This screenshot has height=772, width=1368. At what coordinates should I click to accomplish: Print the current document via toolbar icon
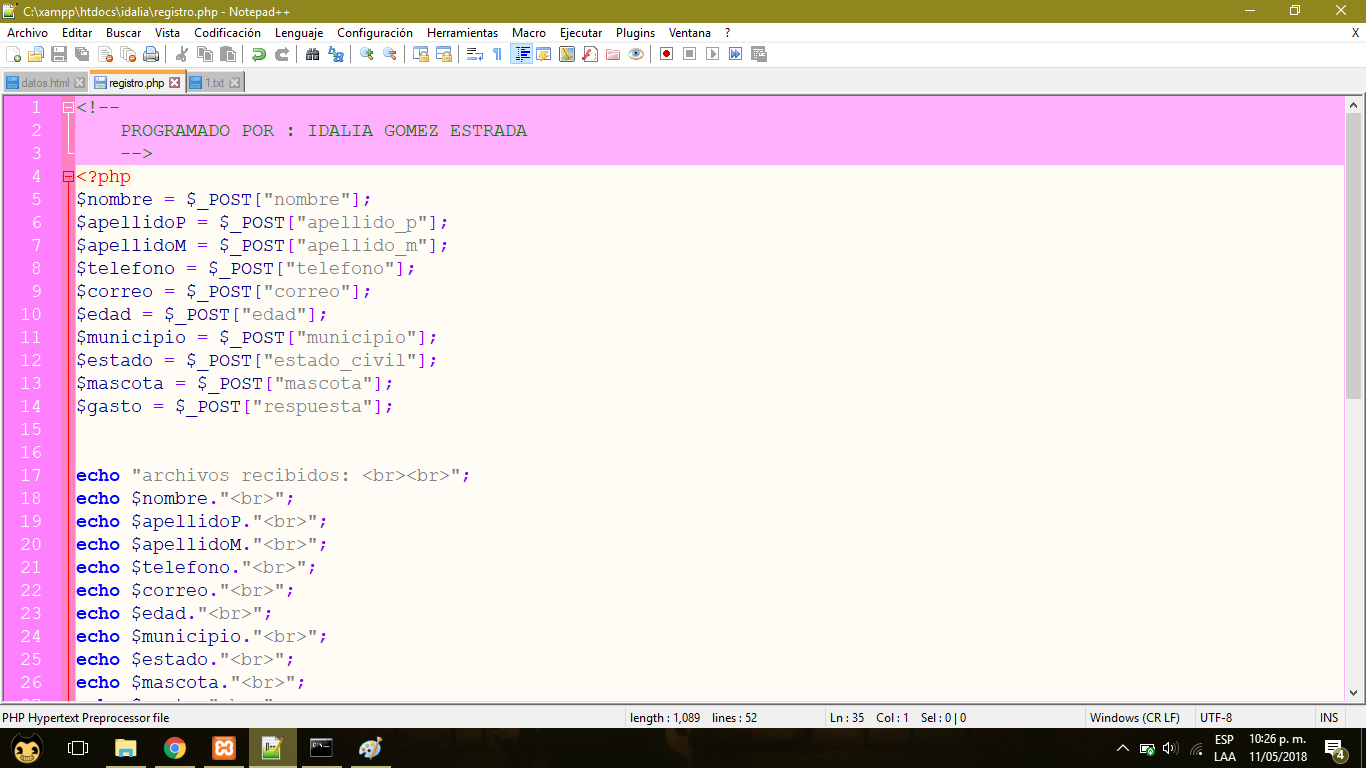(150, 54)
